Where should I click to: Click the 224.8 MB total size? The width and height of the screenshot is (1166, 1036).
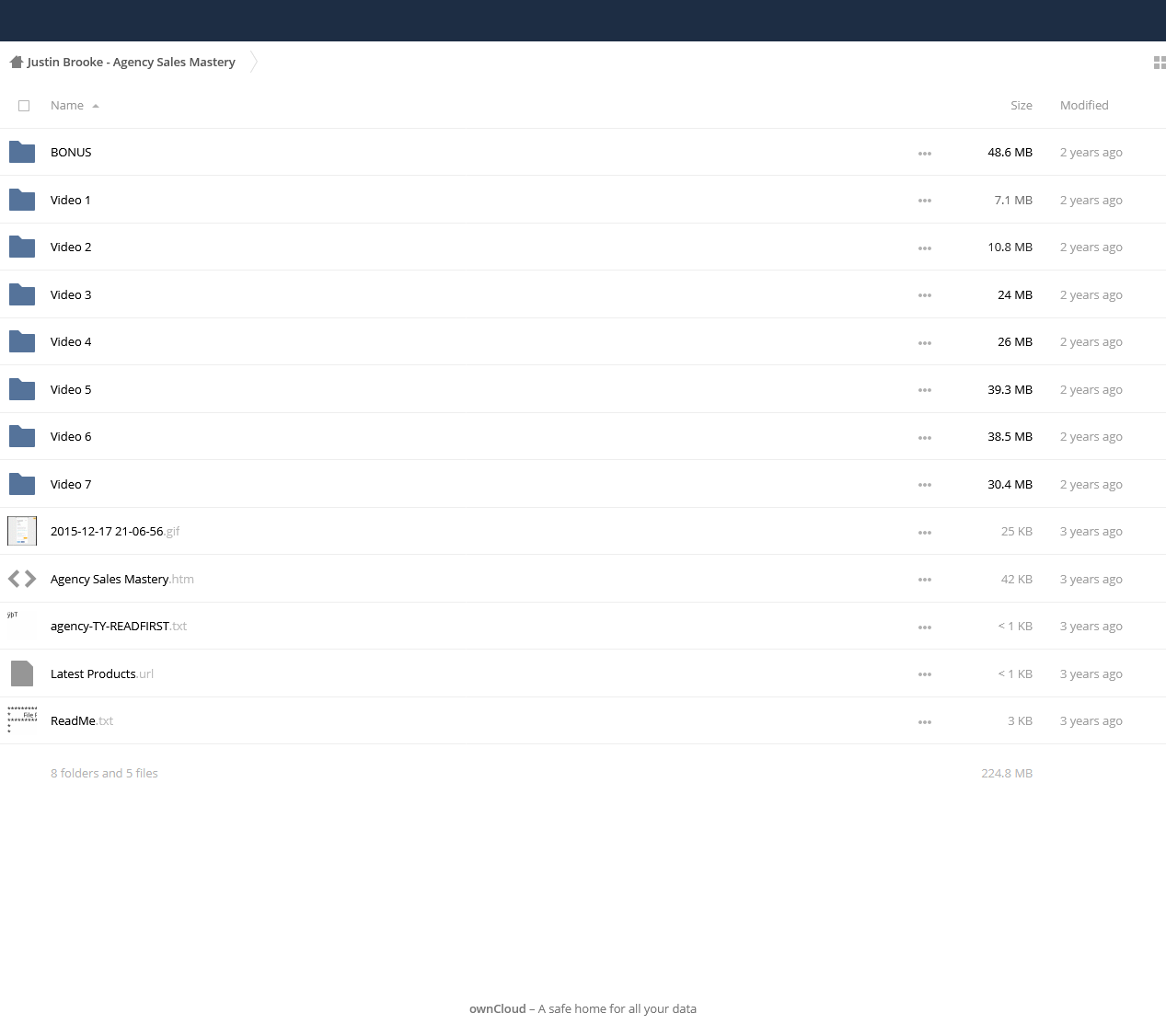pyautogui.click(x=1007, y=773)
